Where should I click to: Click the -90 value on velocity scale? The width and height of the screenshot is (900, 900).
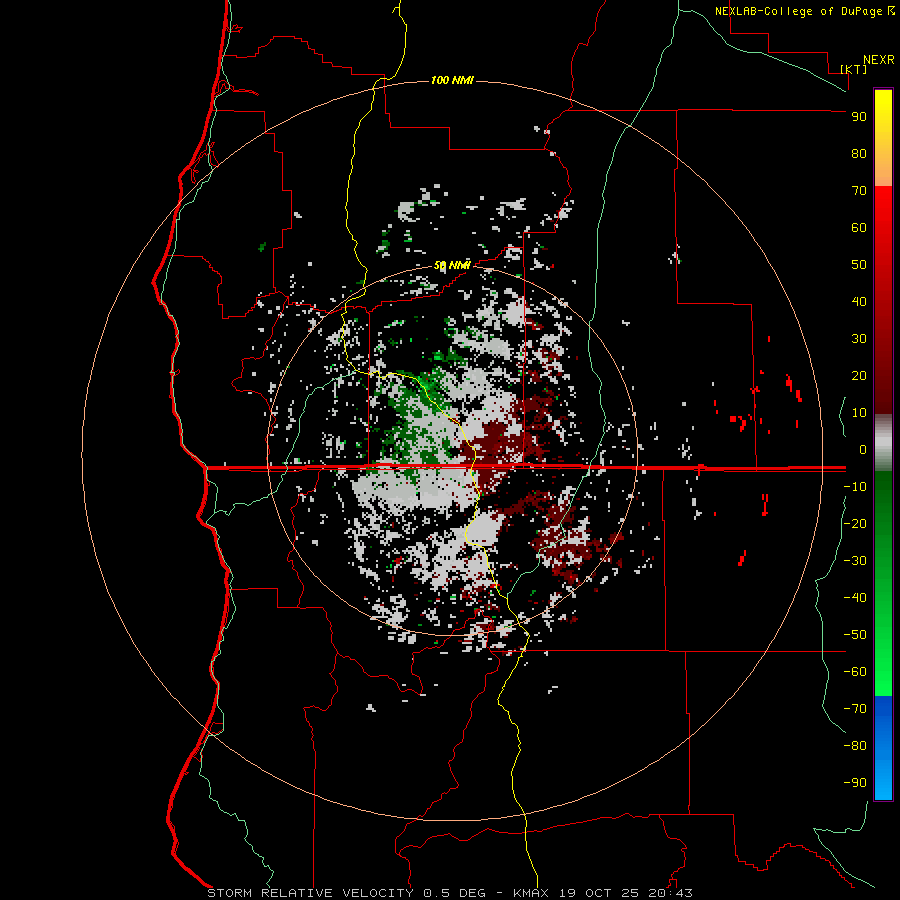[855, 783]
